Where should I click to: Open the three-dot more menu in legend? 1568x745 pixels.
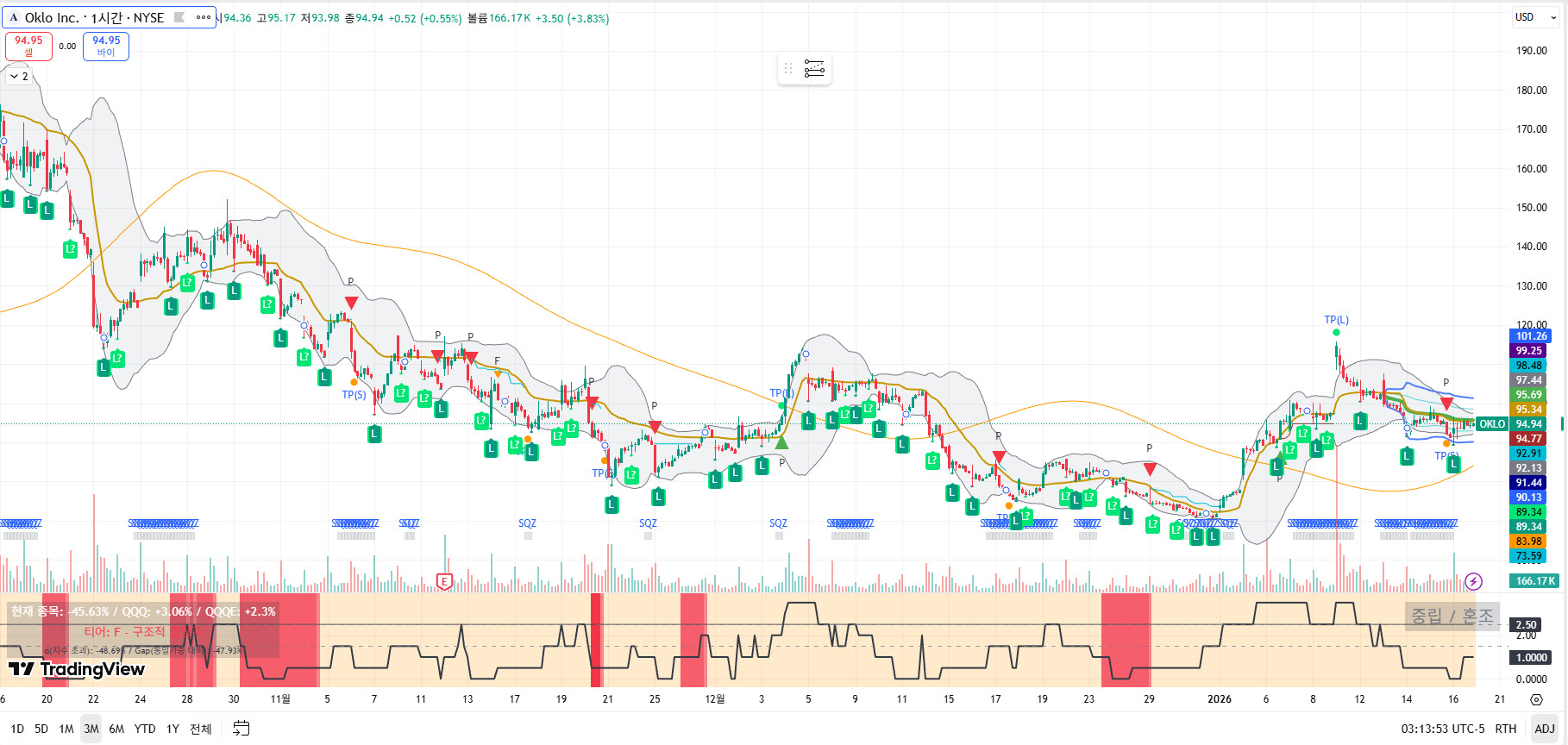pyautogui.click(x=204, y=17)
